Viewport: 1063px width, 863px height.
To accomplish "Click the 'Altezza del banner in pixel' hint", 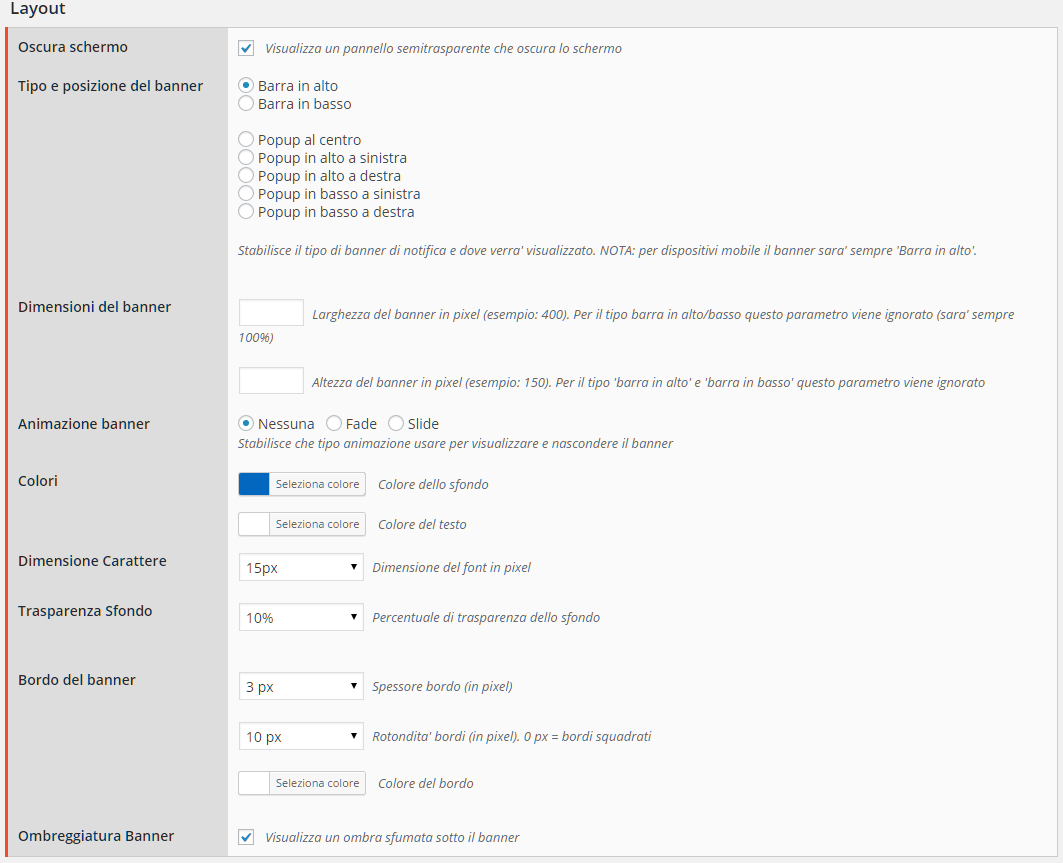I will pyautogui.click(x=648, y=382).
